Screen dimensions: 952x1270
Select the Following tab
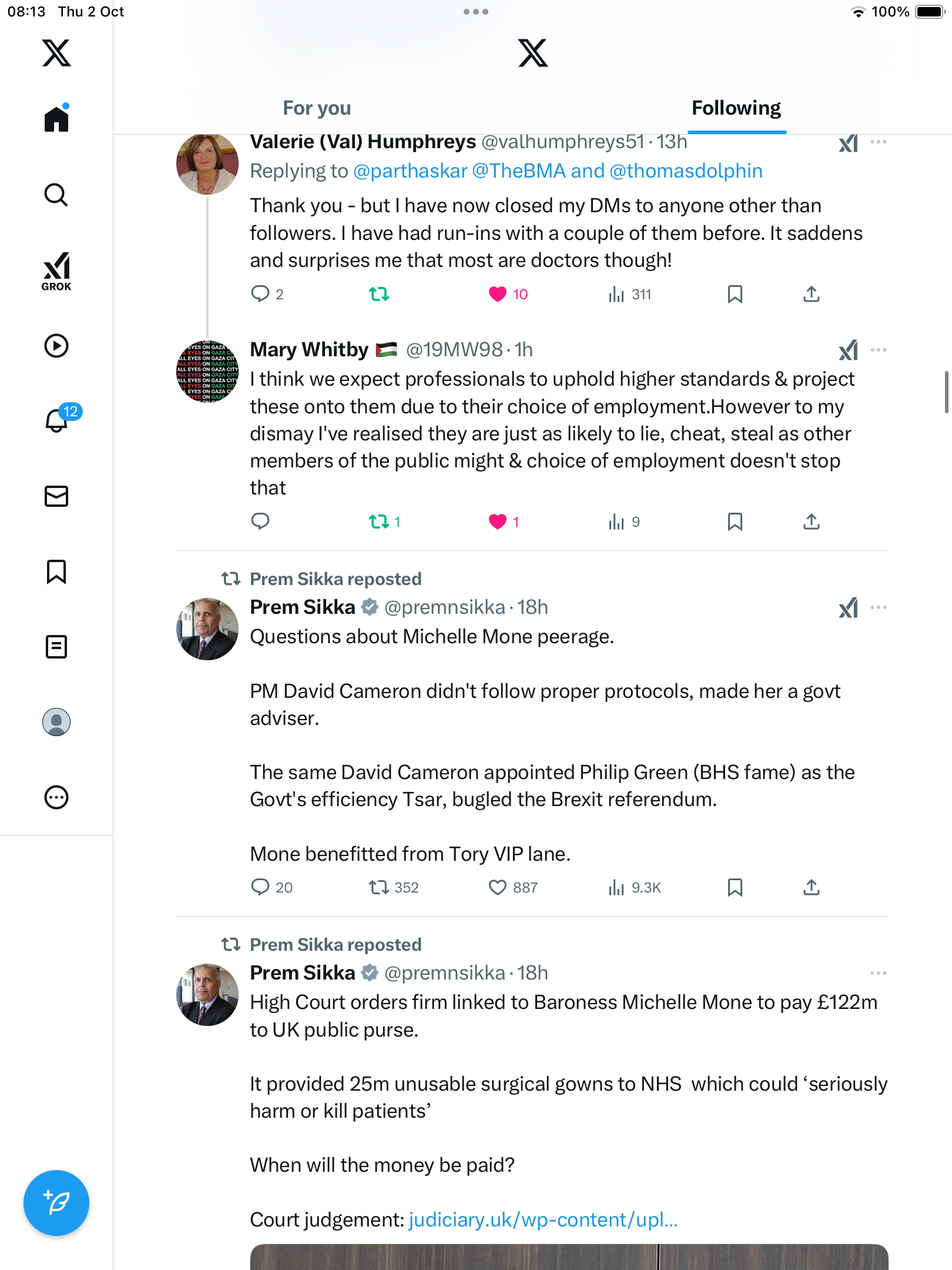tap(736, 108)
